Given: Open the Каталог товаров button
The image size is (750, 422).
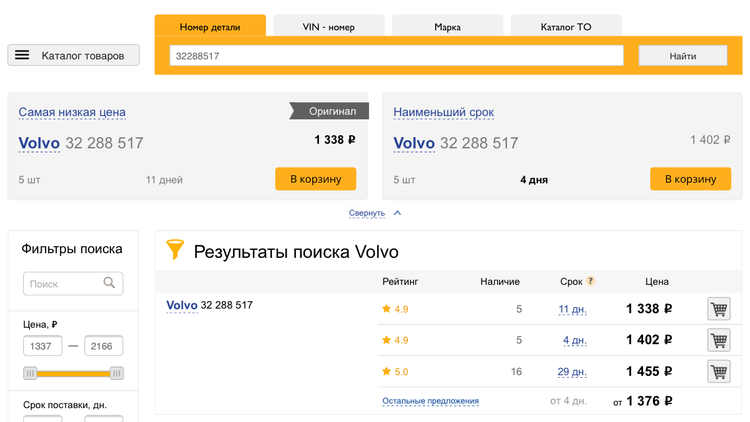Looking at the screenshot, I should pos(73,55).
